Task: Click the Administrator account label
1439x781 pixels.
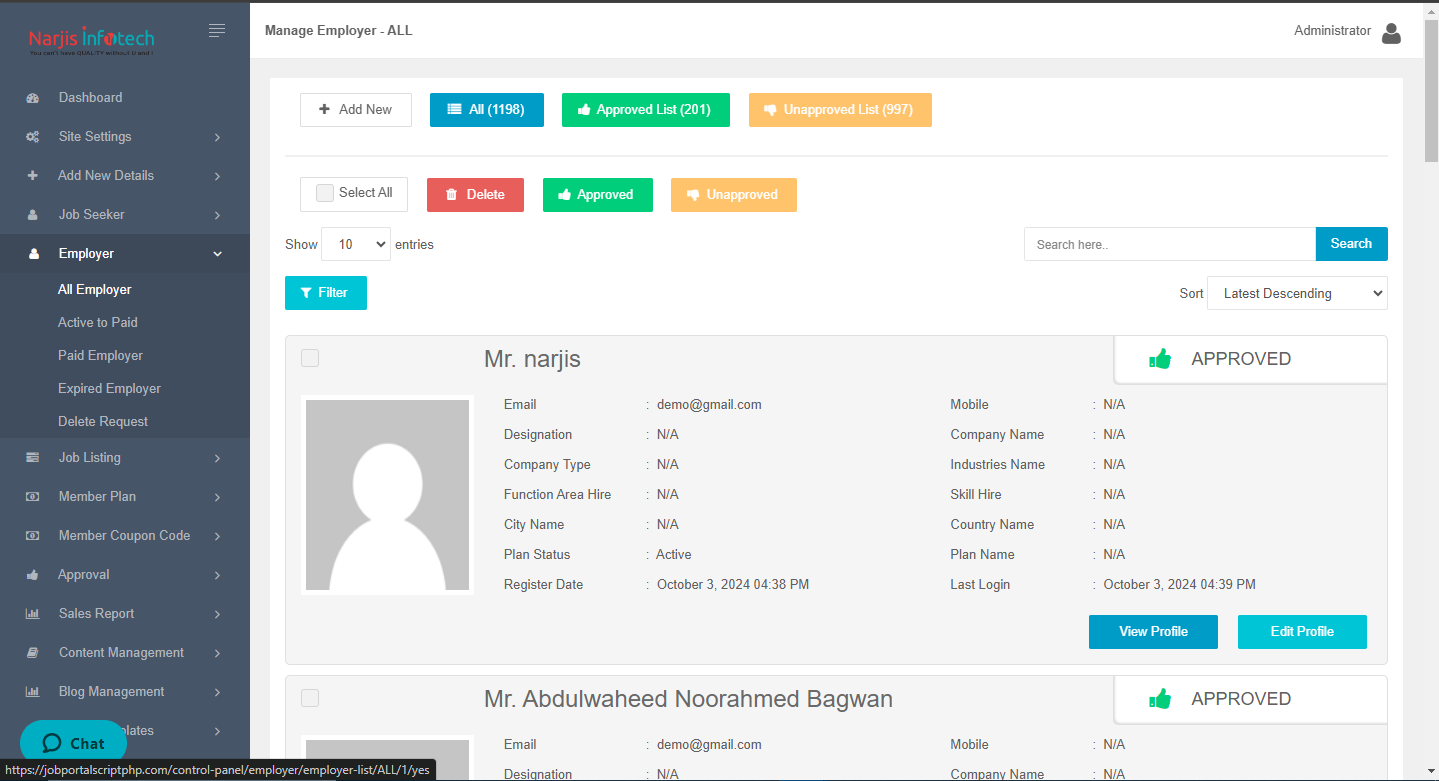Action: click(x=1332, y=31)
